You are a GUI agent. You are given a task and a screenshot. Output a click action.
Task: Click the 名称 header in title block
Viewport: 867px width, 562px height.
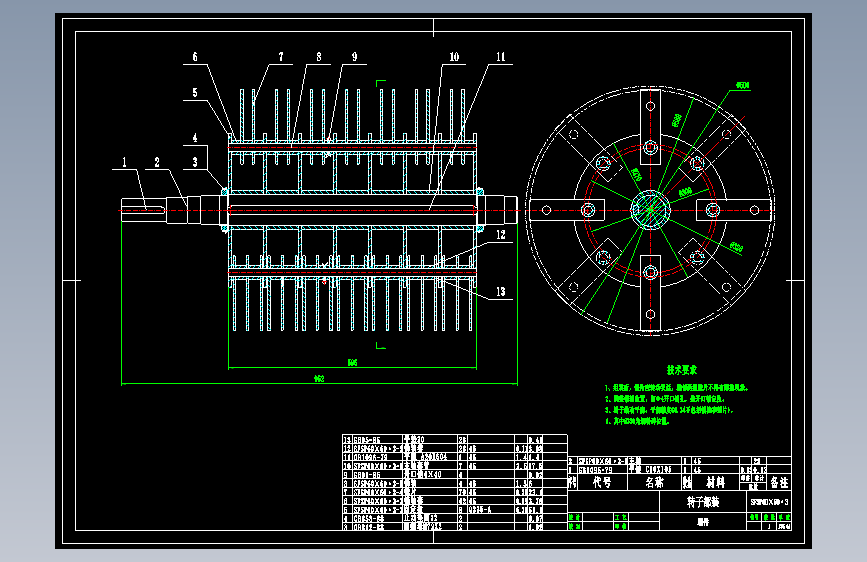(x=654, y=482)
